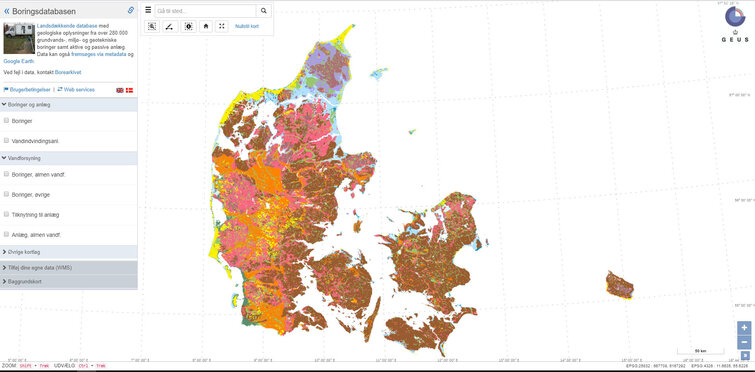Click Bornholm island on the map
This screenshot has width=755, height=372.
[x=620, y=285]
